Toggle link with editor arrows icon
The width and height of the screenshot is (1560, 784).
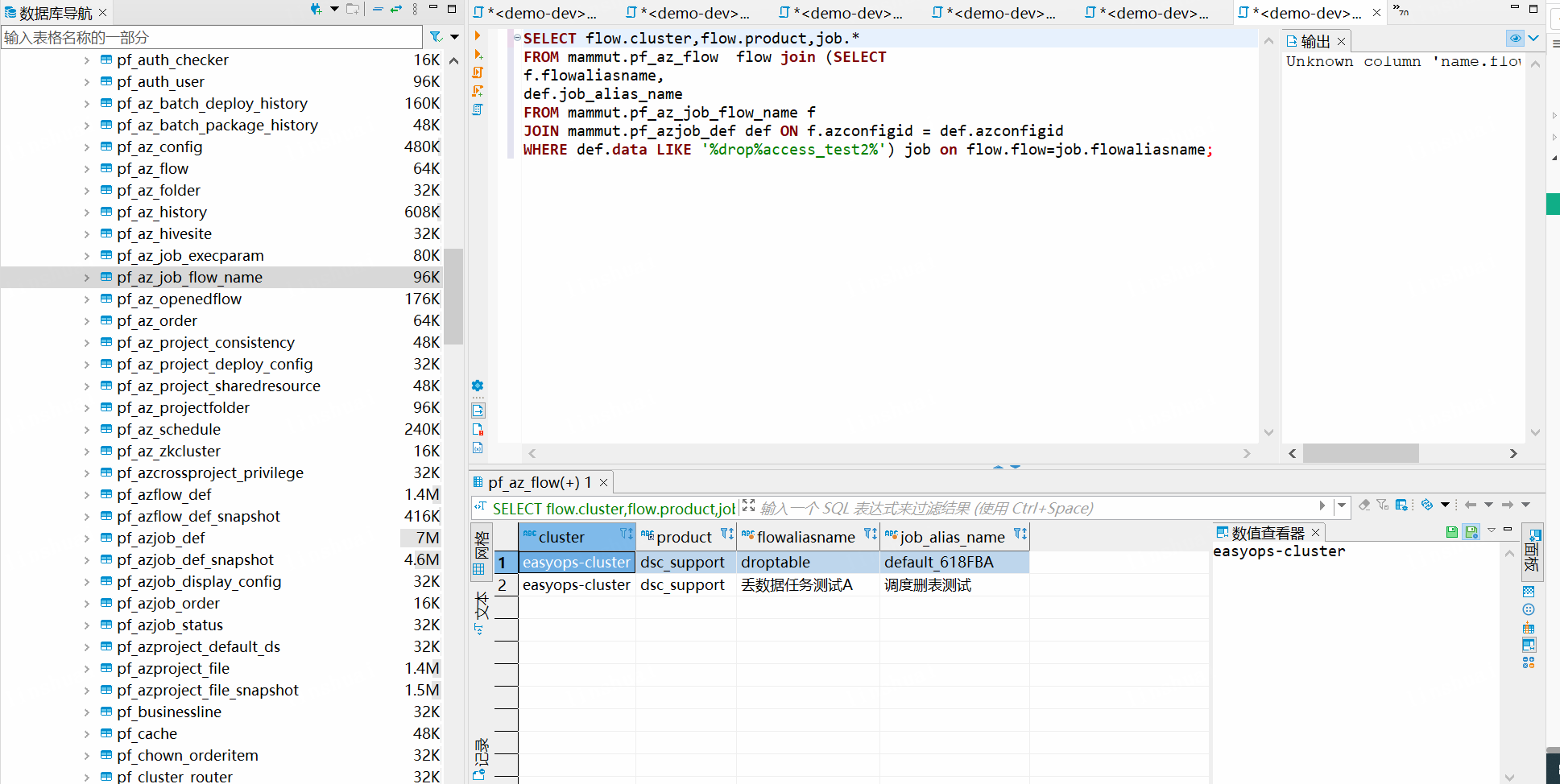click(396, 10)
